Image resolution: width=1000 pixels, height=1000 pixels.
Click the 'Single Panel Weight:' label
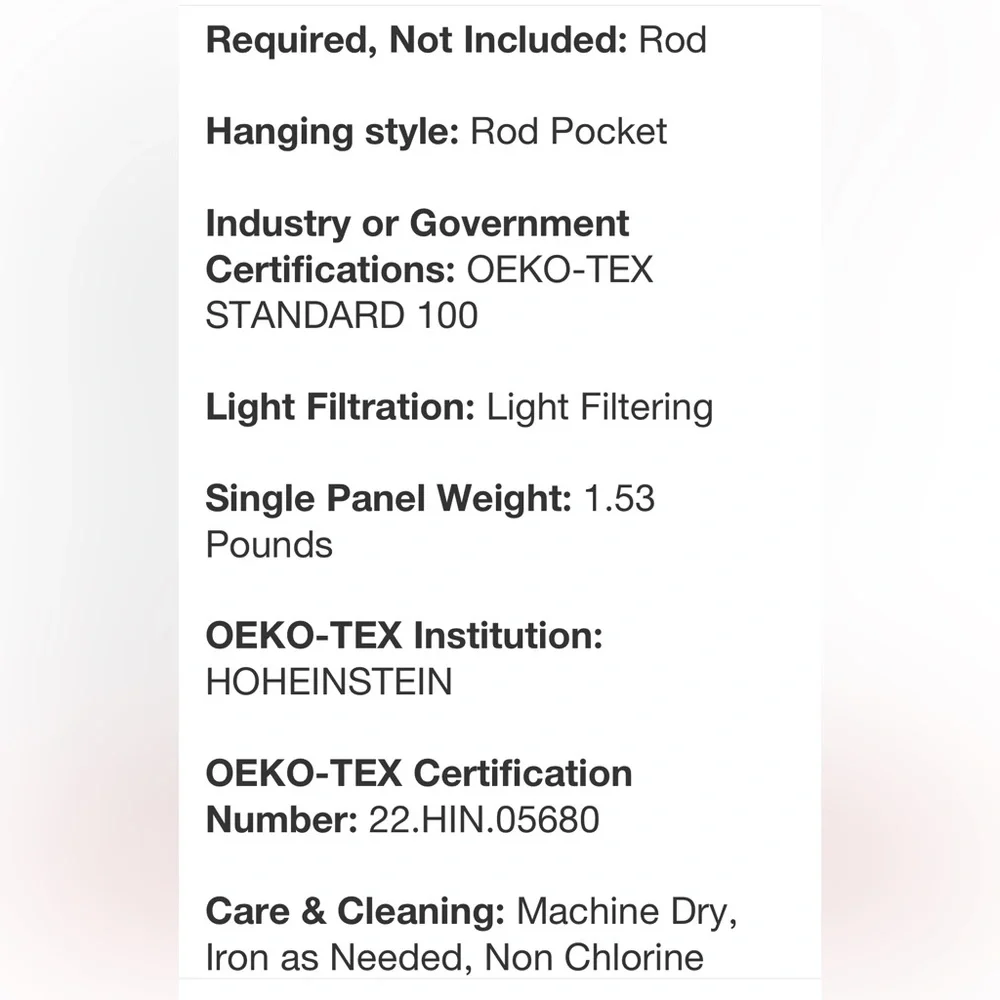coord(388,499)
